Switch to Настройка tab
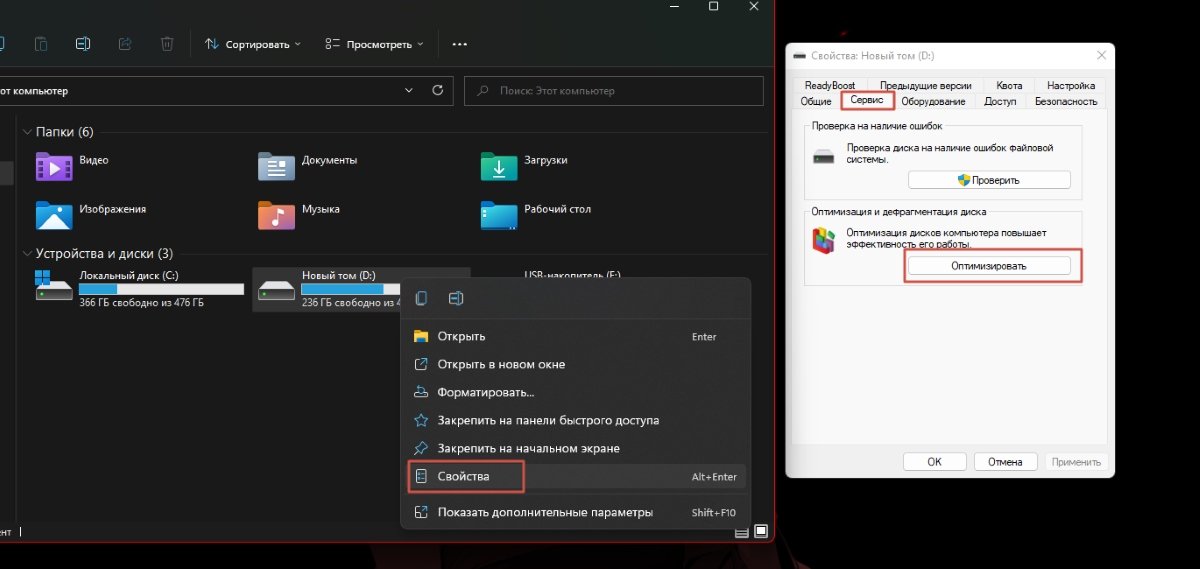 click(x=1071, y=85)
